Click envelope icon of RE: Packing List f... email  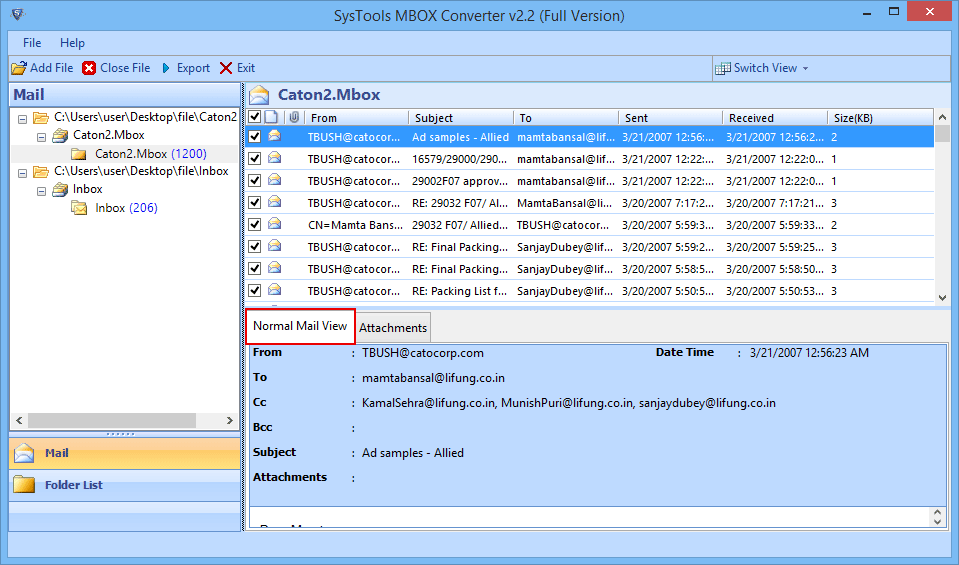[275, 290]
